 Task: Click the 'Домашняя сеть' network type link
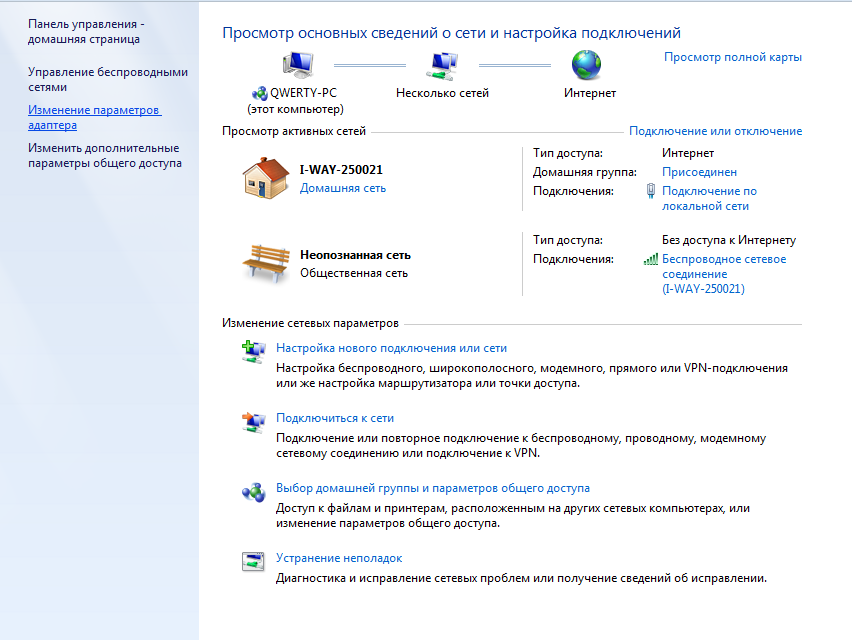point(343,188)
